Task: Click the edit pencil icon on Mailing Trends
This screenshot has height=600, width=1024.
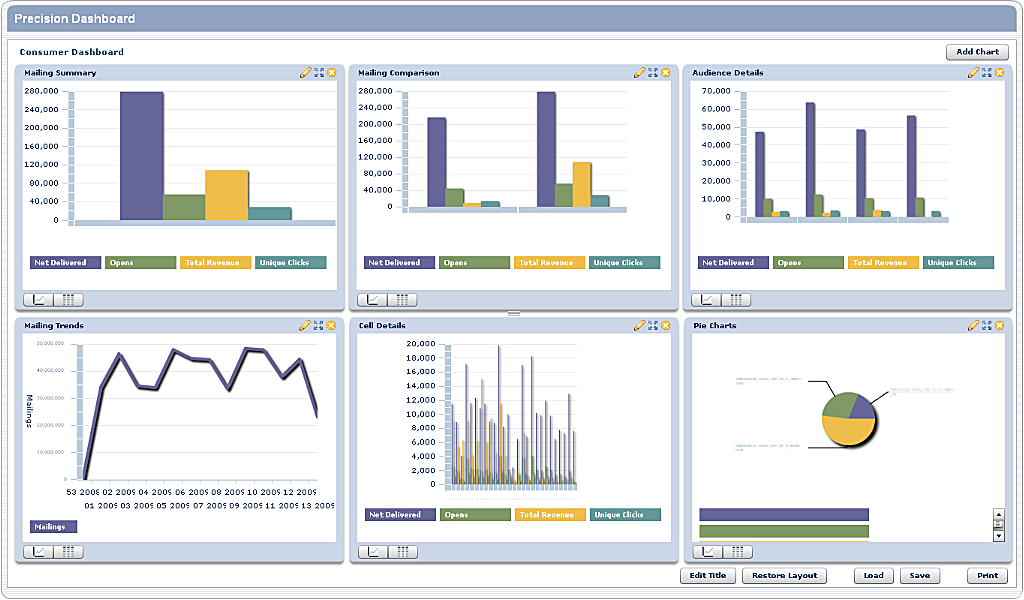Action: (306, 326)
